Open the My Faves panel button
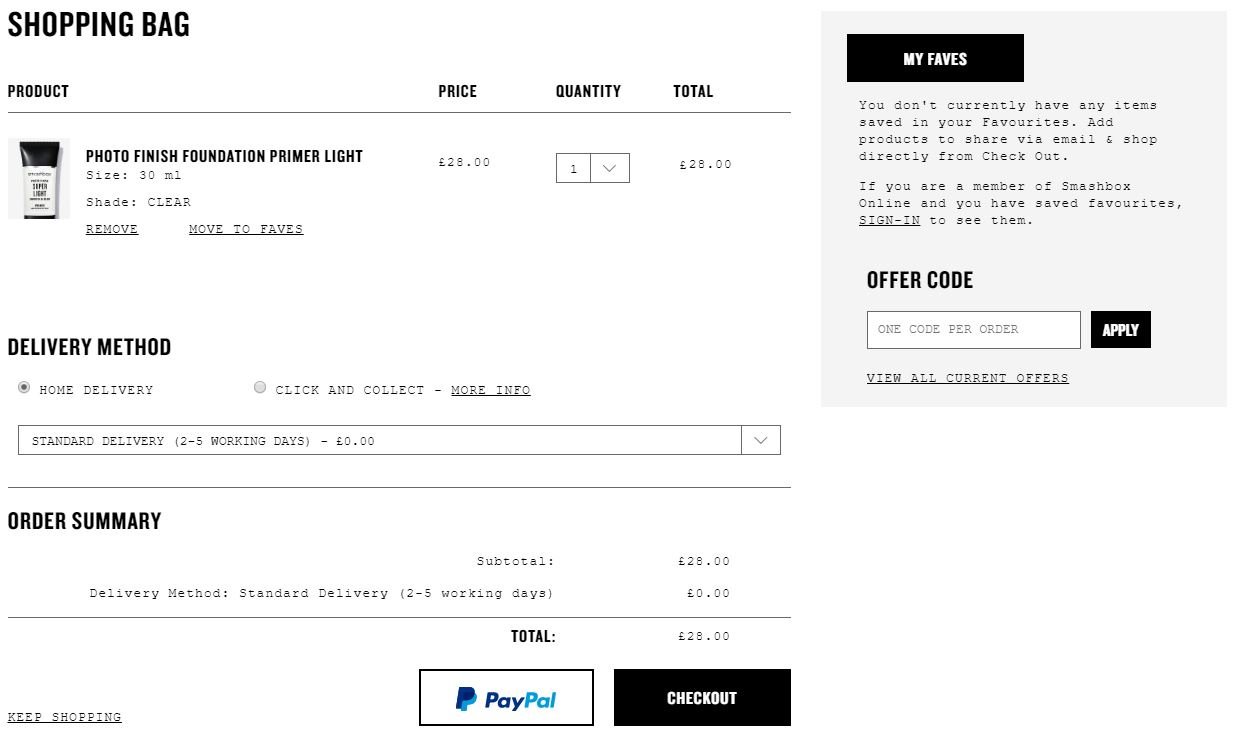The height and width of the screenshot is (735, 1236). [935, 58]
